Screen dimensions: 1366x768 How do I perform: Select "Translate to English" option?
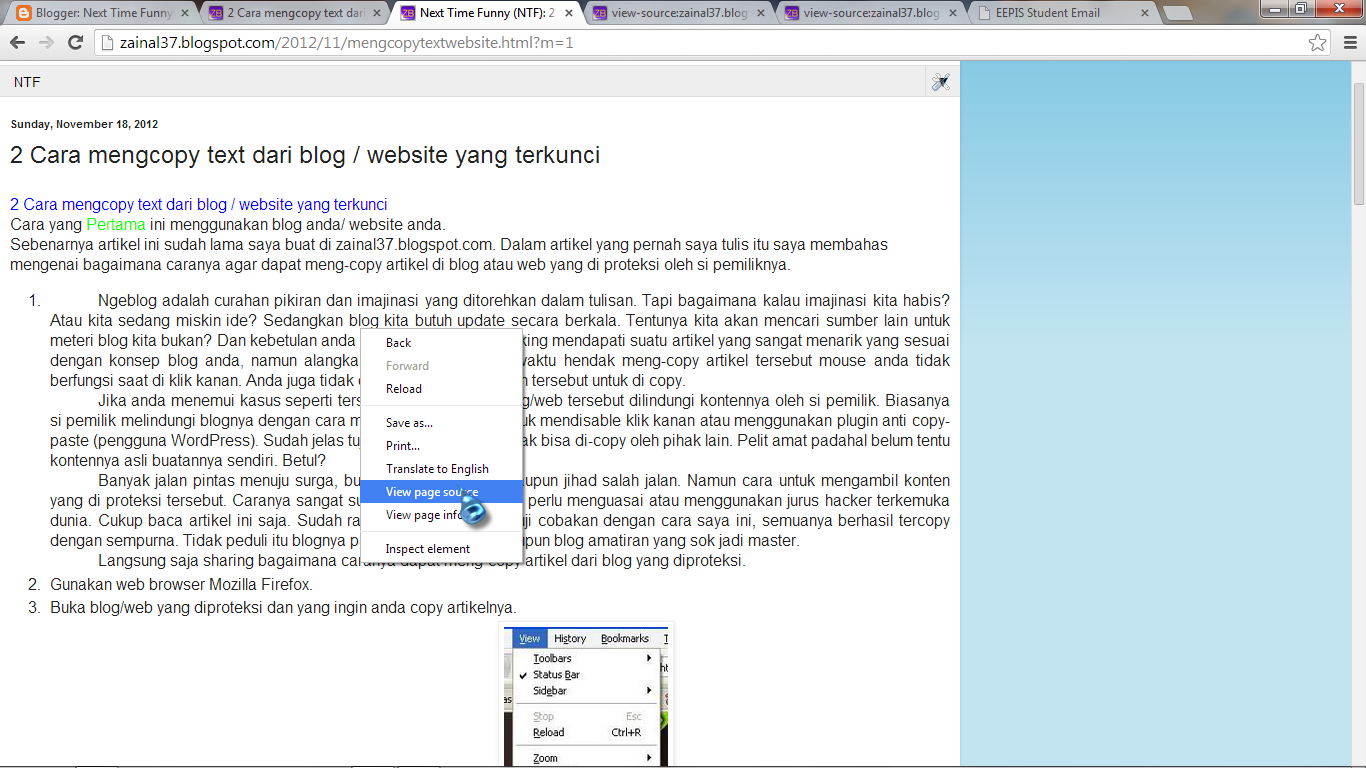(x=436, y=468)
